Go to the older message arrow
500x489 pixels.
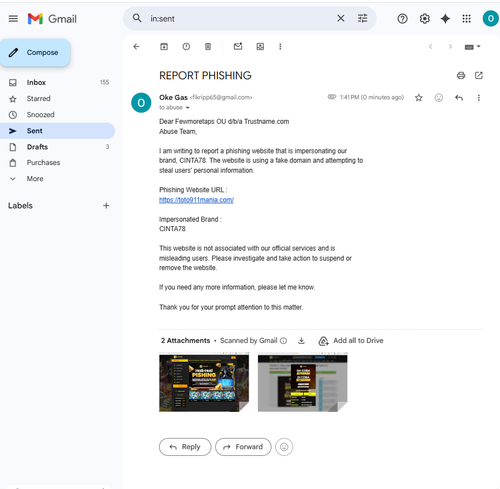(x=450, y=47)
